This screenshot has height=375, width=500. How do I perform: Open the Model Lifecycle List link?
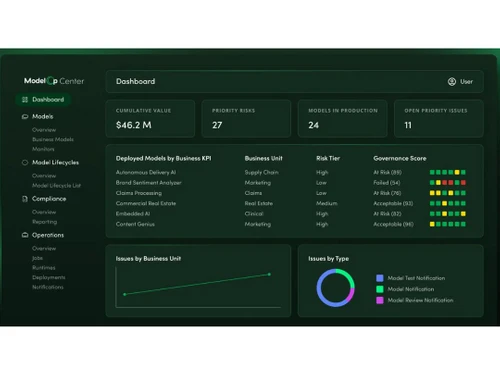[56, 185]
